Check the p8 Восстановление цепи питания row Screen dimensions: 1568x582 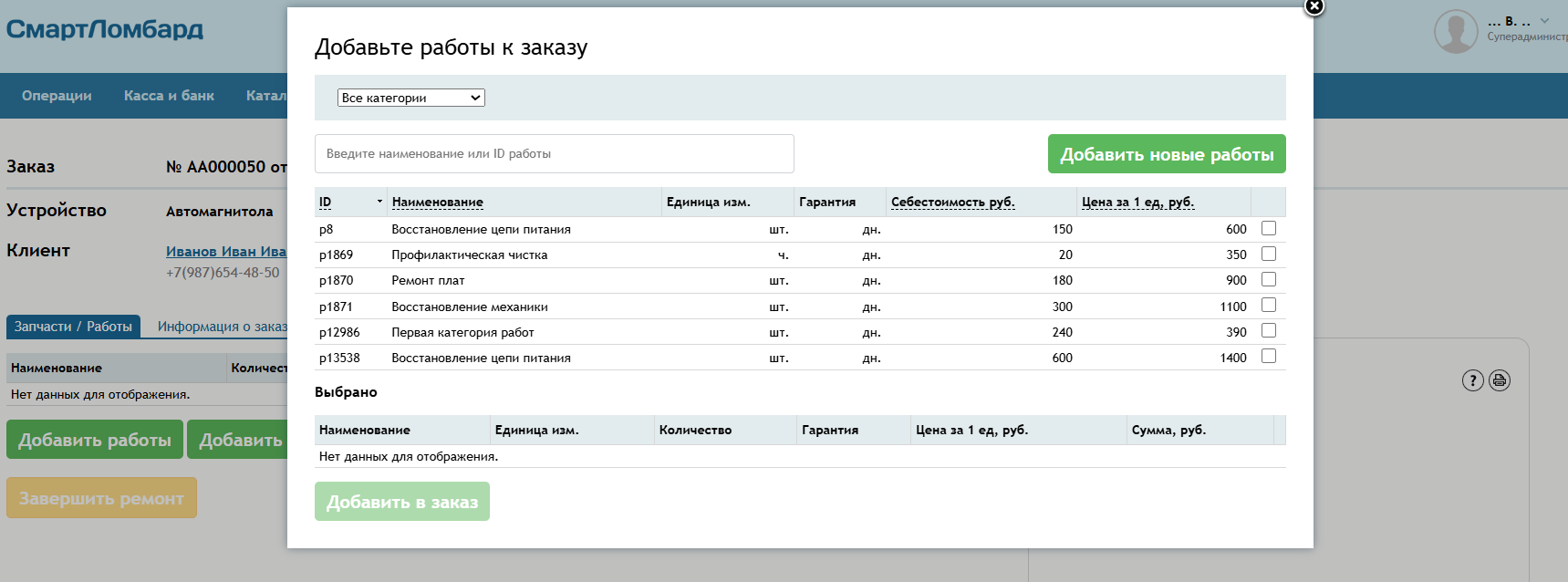(x=1269, y=228)
